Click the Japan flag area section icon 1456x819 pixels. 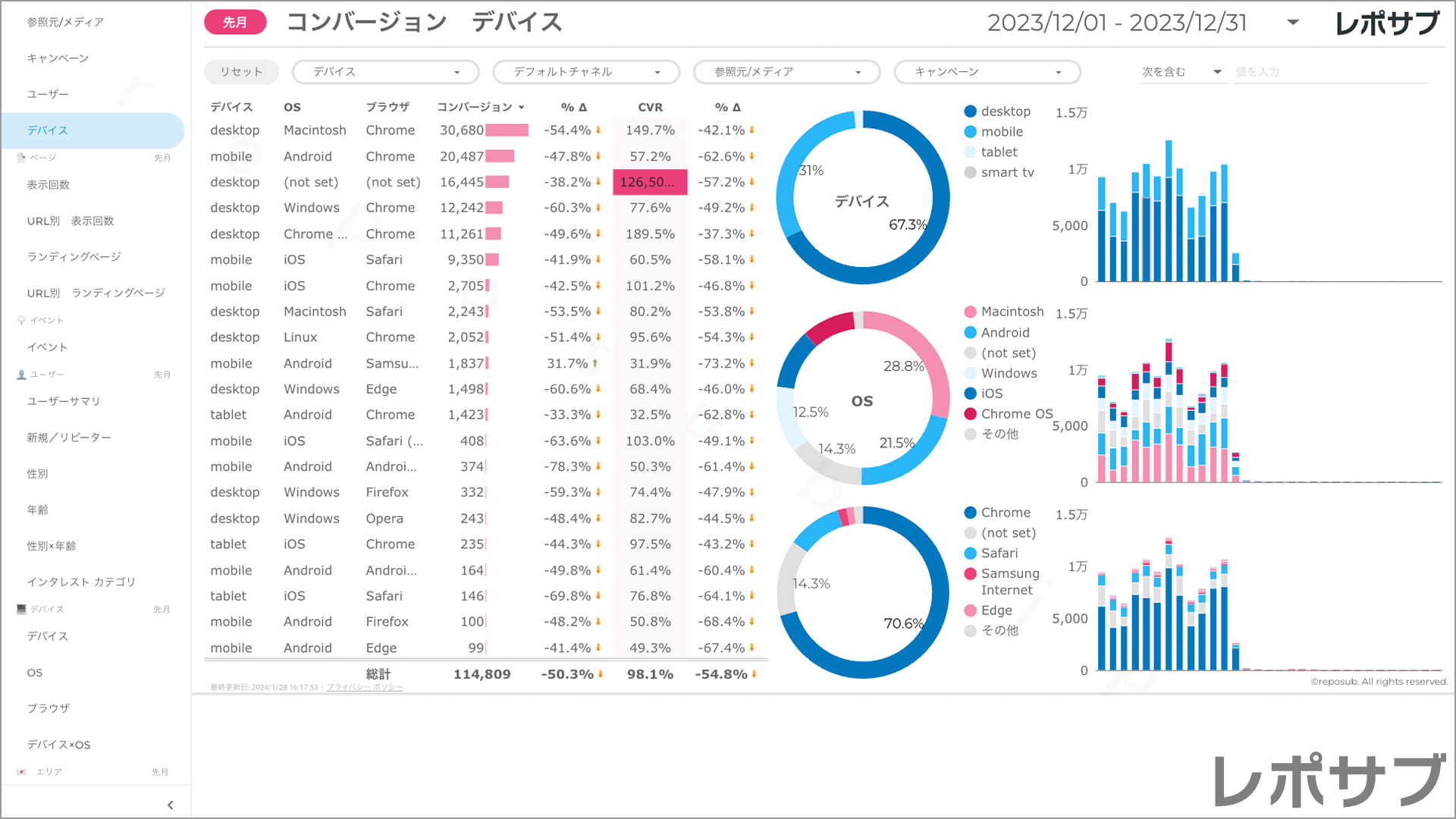point(21,771)
